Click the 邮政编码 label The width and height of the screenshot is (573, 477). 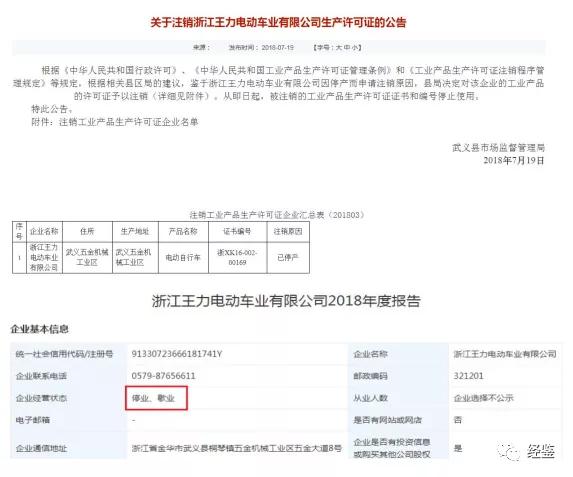[371, 376]
